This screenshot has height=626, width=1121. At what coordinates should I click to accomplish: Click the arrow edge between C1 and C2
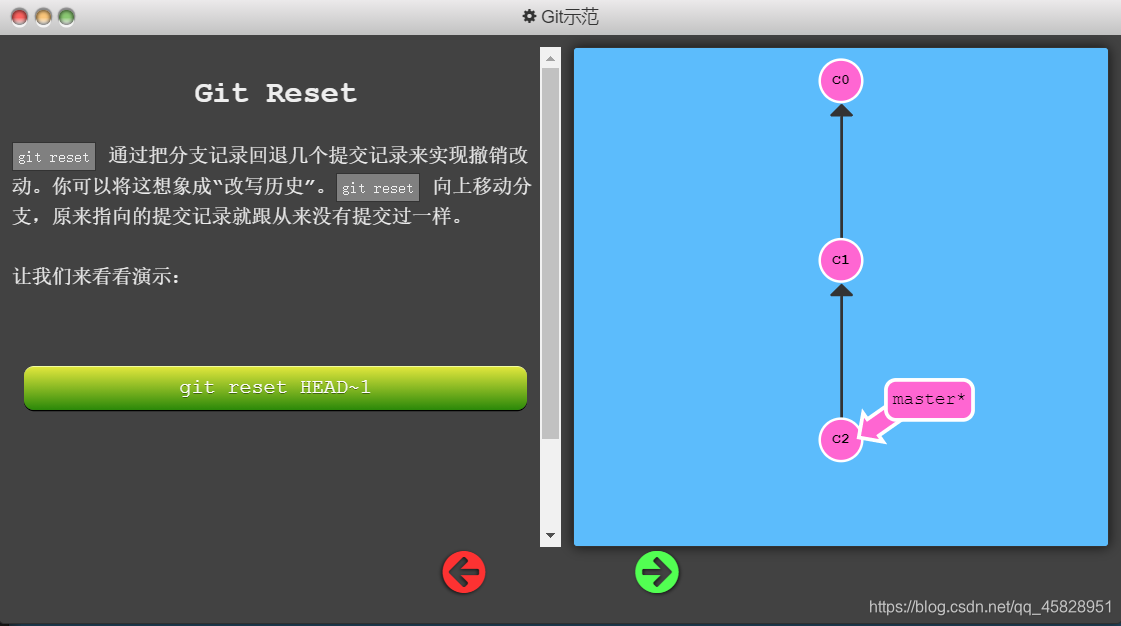[x=841, y=350]
